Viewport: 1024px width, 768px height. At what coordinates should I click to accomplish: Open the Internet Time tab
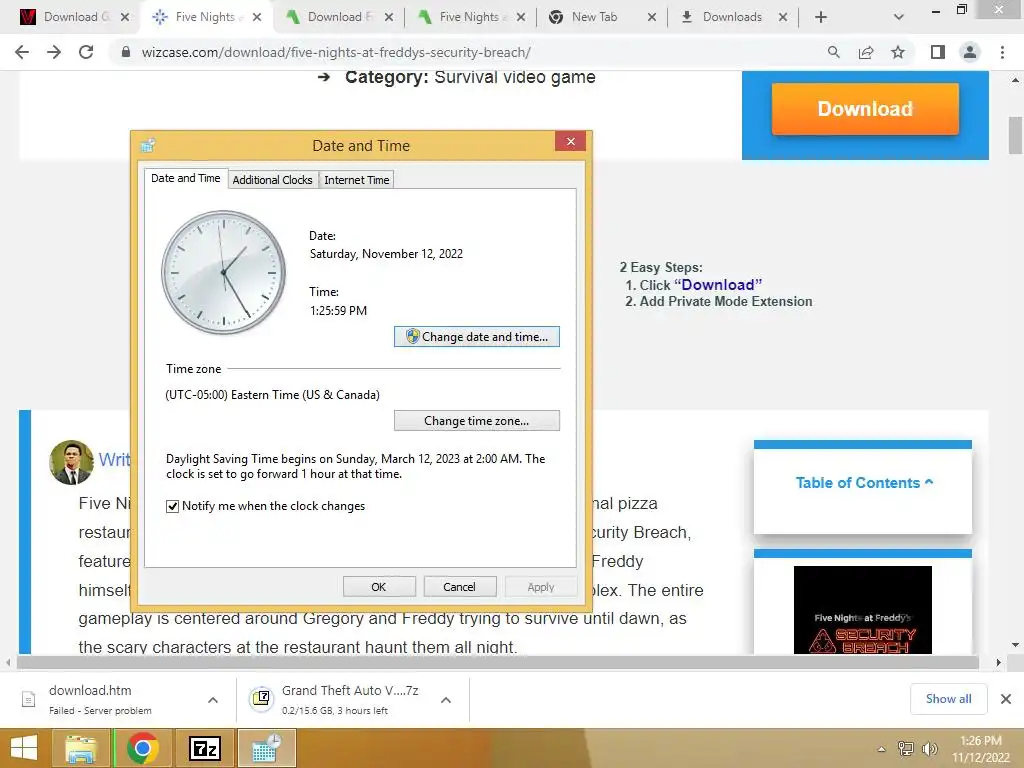357,180
